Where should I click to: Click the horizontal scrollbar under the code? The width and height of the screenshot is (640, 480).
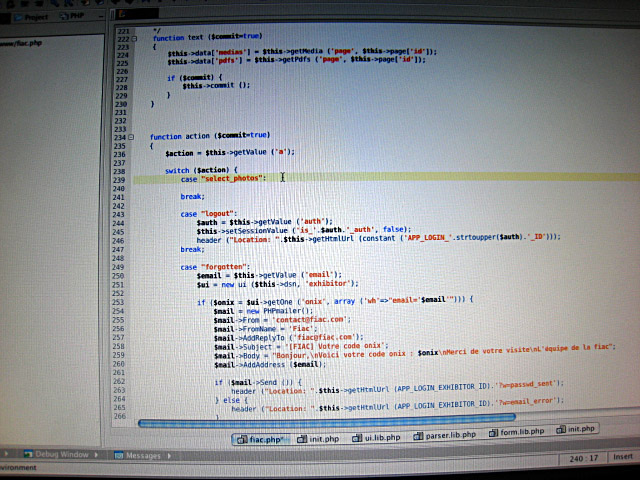[327, 421]
